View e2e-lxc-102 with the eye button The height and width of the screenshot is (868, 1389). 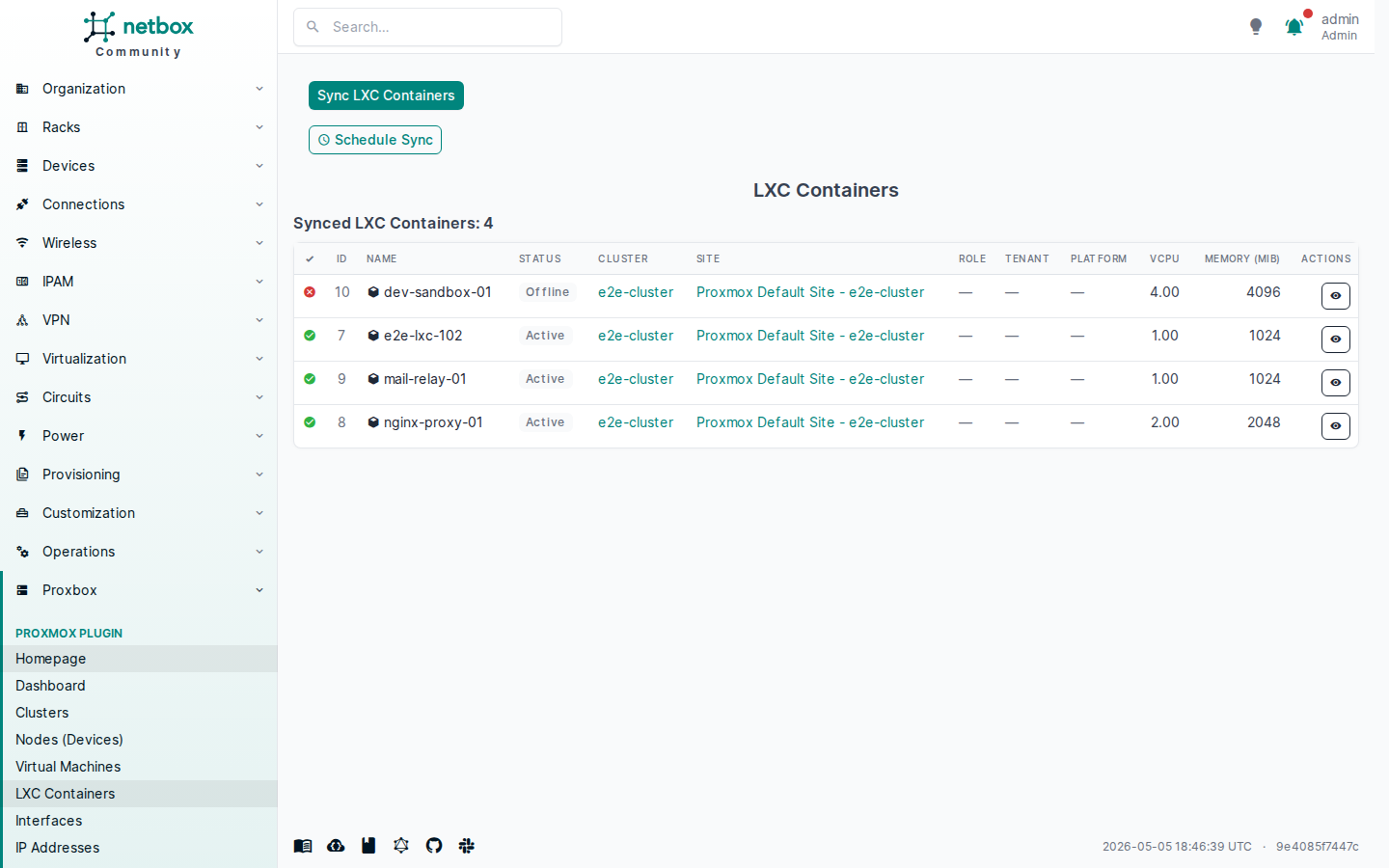pos(1335,339)
